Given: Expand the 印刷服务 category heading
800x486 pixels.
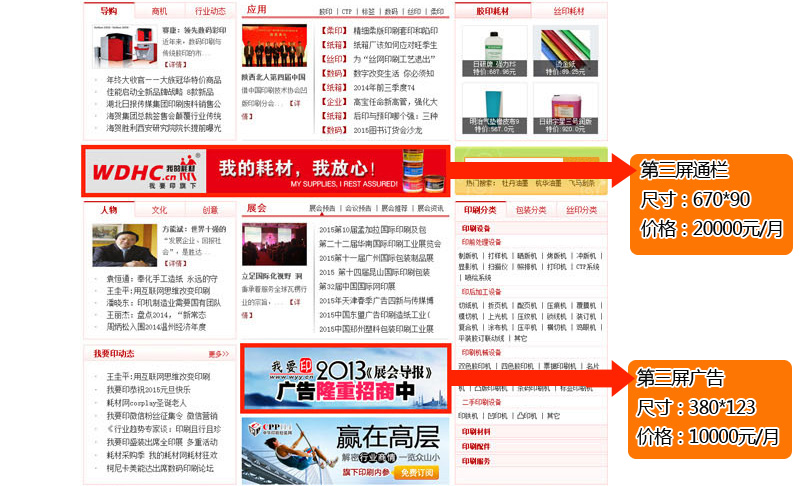Looking at the screenshot, I should pos(475,461).
